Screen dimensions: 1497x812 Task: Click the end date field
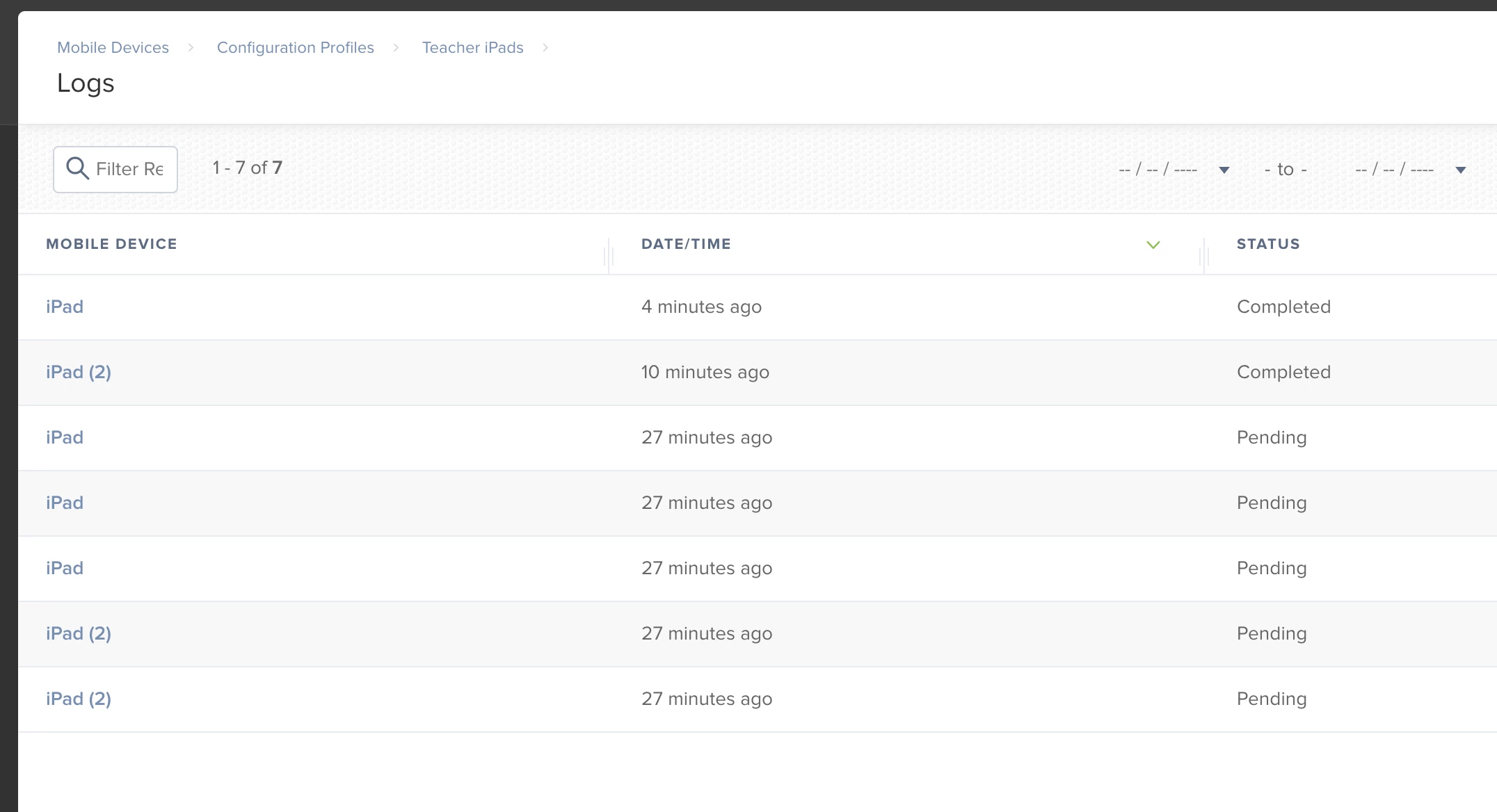[x=1394, y=170]
